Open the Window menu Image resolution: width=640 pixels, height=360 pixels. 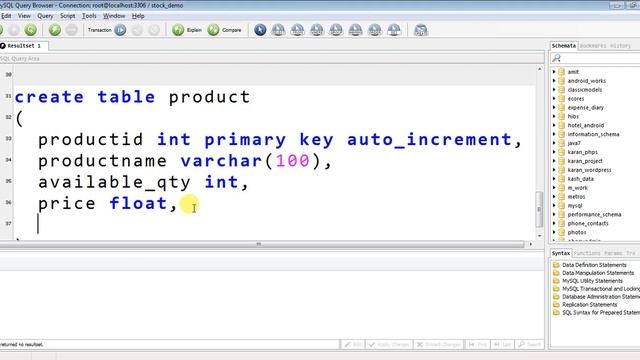[114, 16]
